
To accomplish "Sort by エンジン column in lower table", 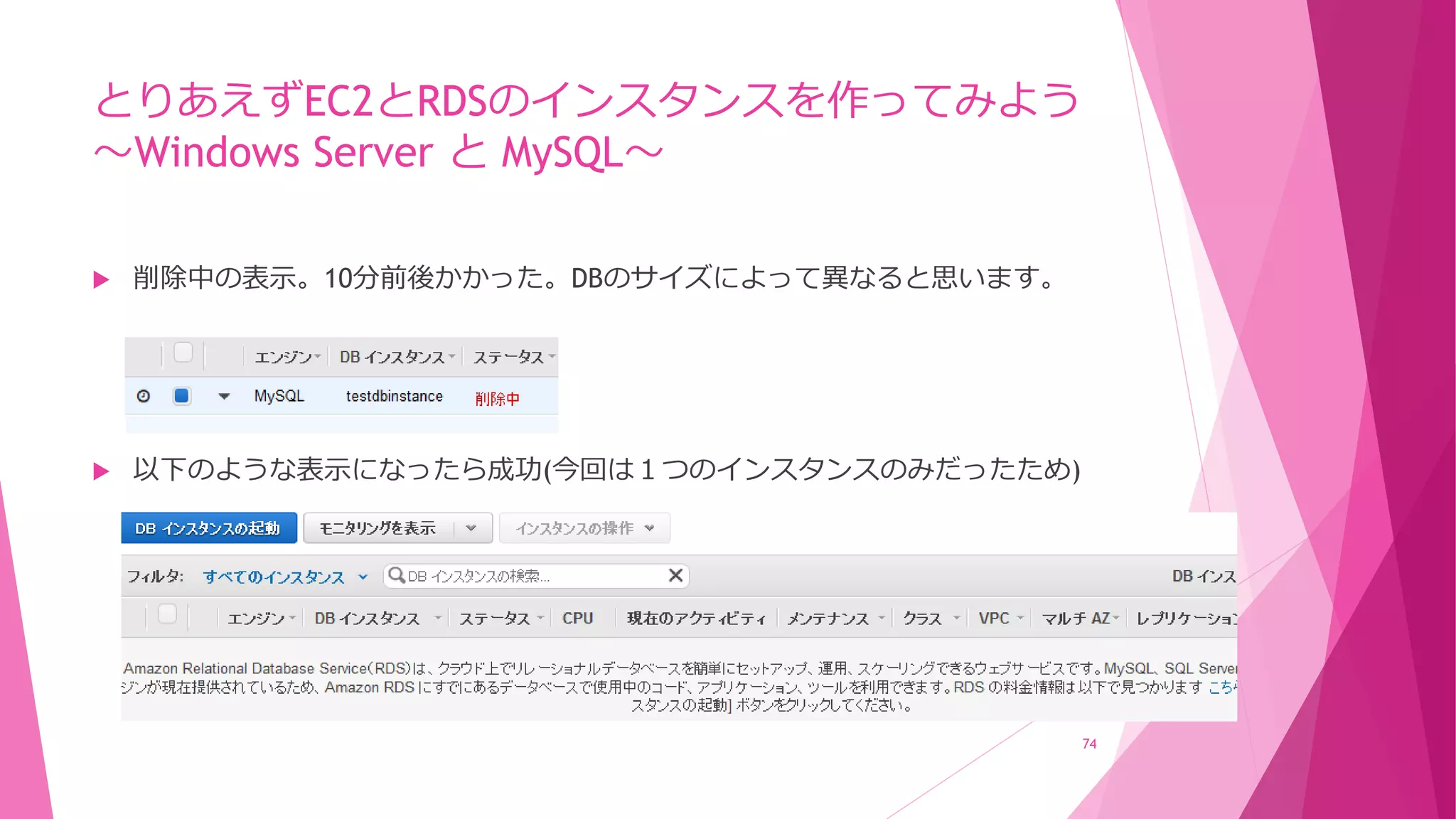I will (261, 619).
